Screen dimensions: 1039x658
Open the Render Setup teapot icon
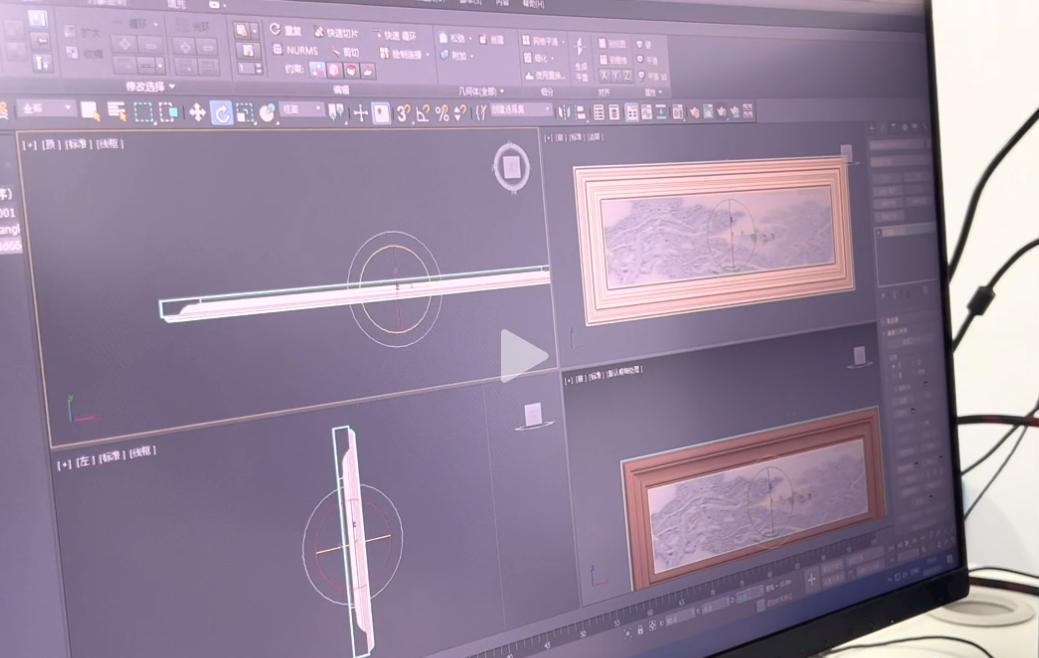pyautogui.click(x=694, y=113)
